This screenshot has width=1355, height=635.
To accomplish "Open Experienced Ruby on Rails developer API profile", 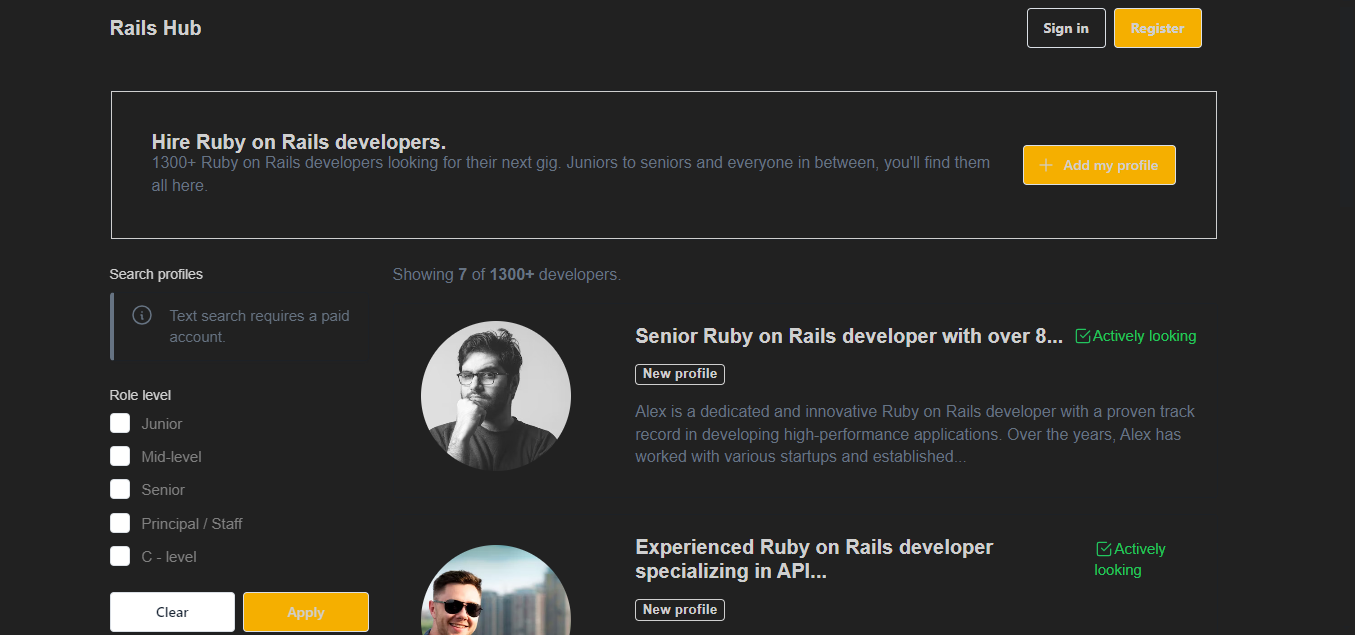I will click(x=815, y=559).
